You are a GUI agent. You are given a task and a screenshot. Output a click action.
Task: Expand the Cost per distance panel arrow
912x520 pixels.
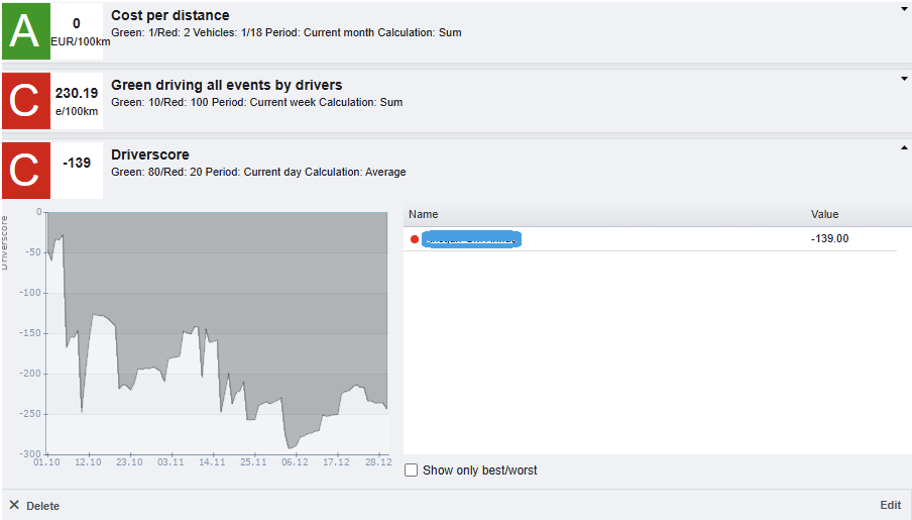(x=904, y=10)
